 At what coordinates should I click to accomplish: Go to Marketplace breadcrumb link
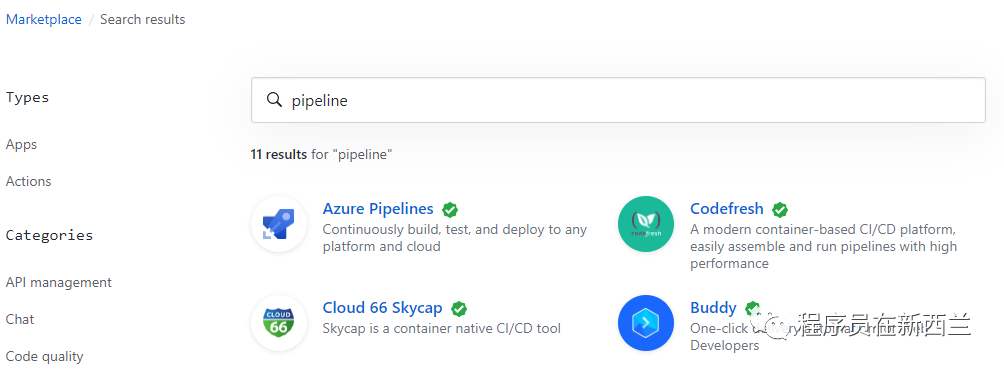pyautogui.click(x=44, y=19)
